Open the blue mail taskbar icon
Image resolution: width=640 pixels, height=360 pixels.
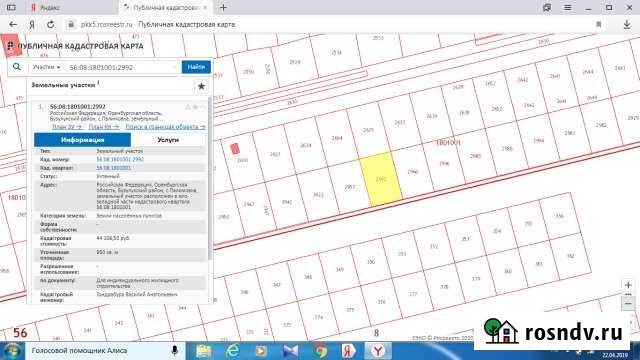click(x=291, y=351)
